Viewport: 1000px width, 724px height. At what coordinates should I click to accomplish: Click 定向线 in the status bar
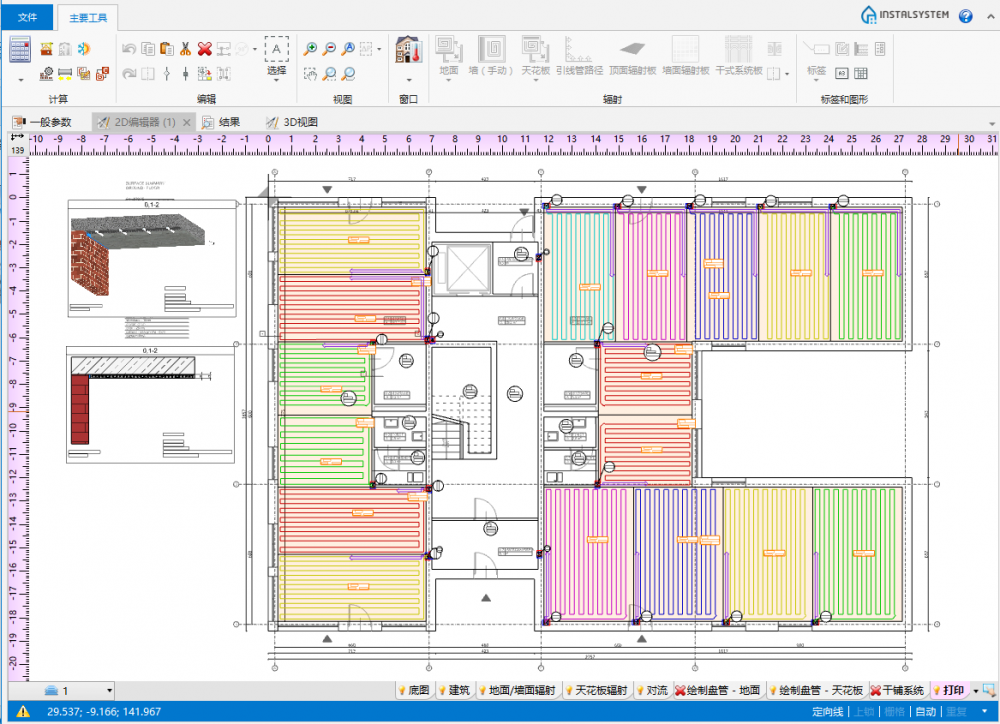point(827,712)
